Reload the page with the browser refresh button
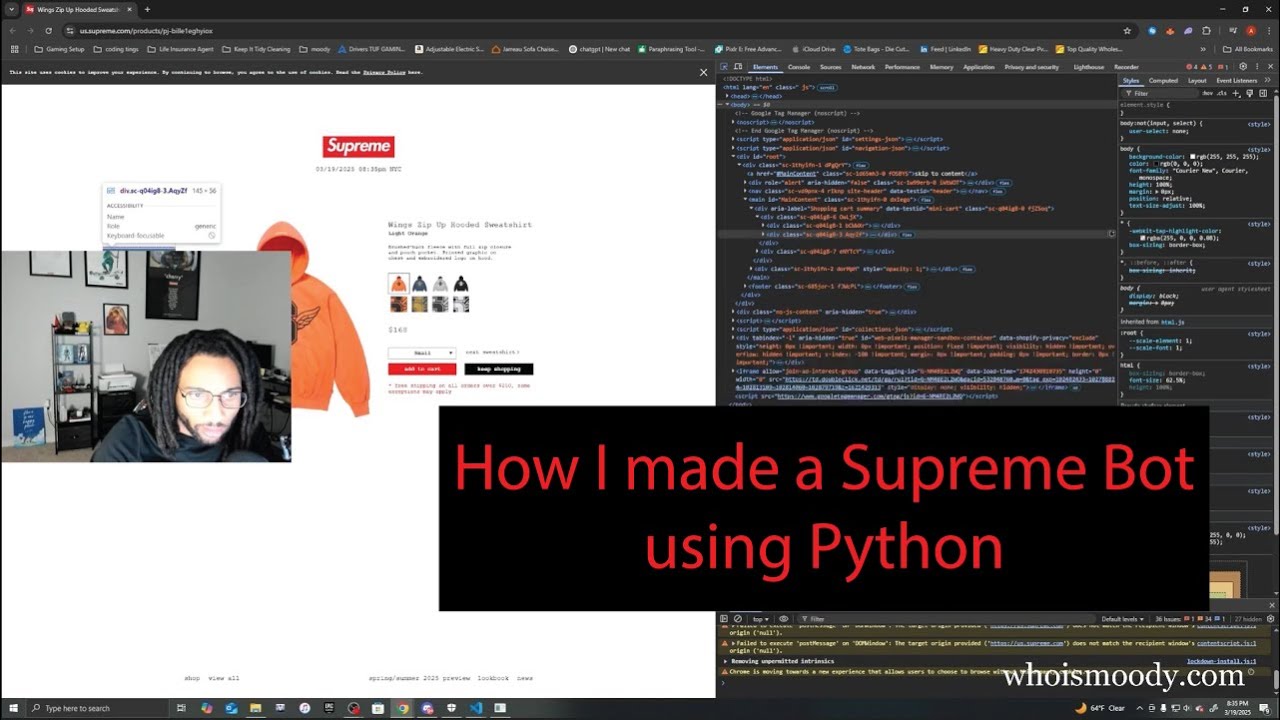Screen dimensions: 1280x720 point(48,31)
